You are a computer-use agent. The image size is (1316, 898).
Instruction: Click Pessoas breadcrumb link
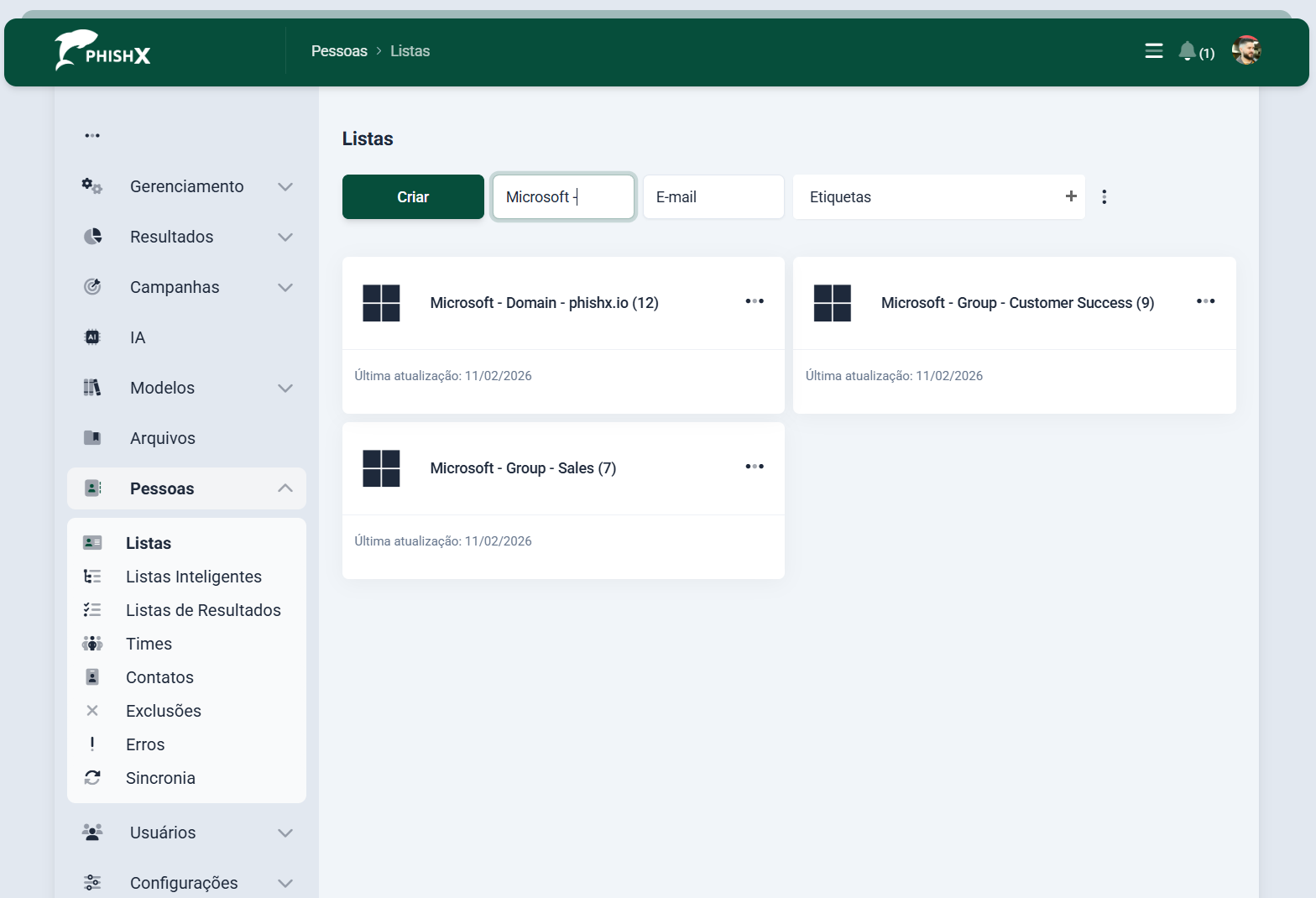coord(339,51)
